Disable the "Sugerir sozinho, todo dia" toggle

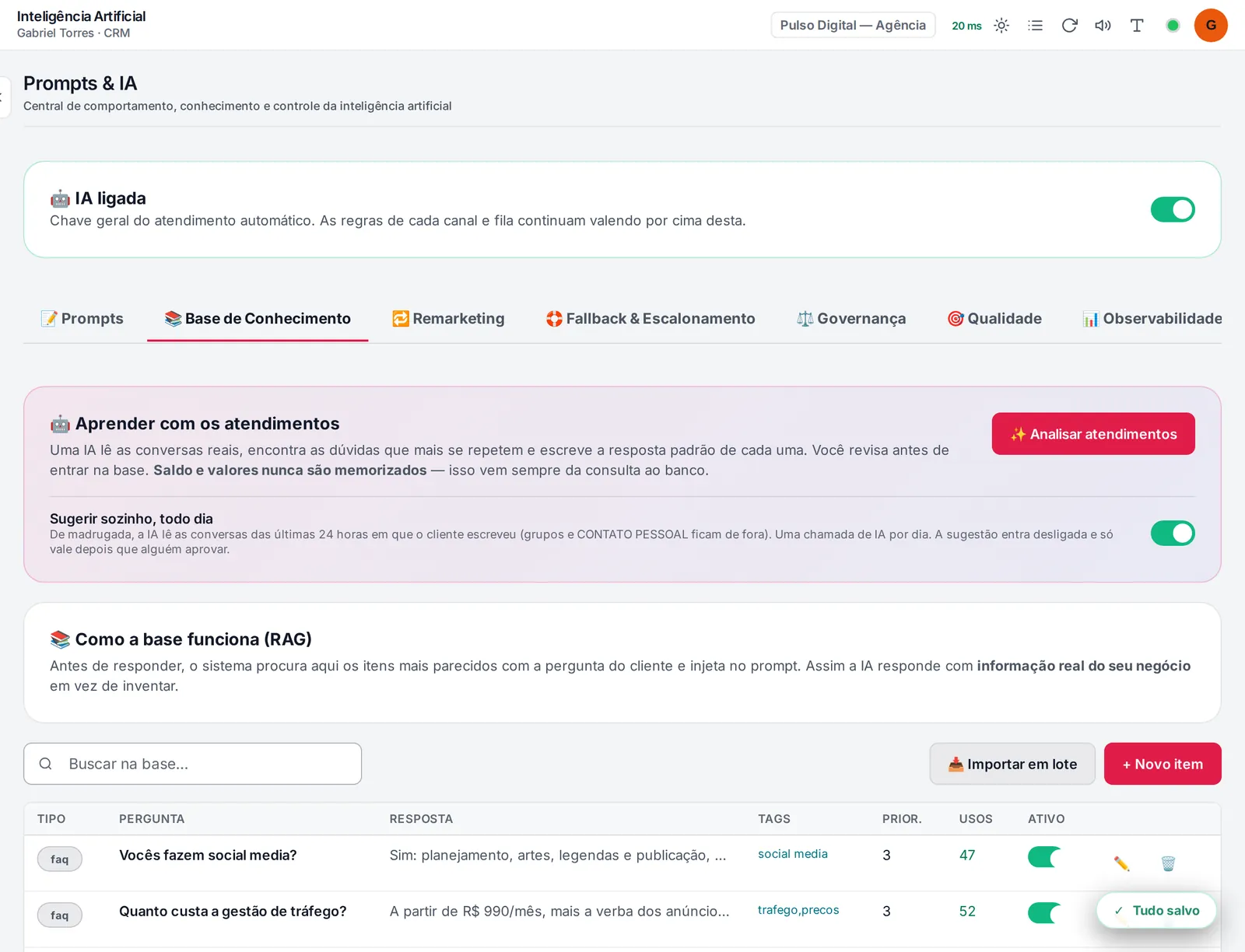tap(1173, 534)
